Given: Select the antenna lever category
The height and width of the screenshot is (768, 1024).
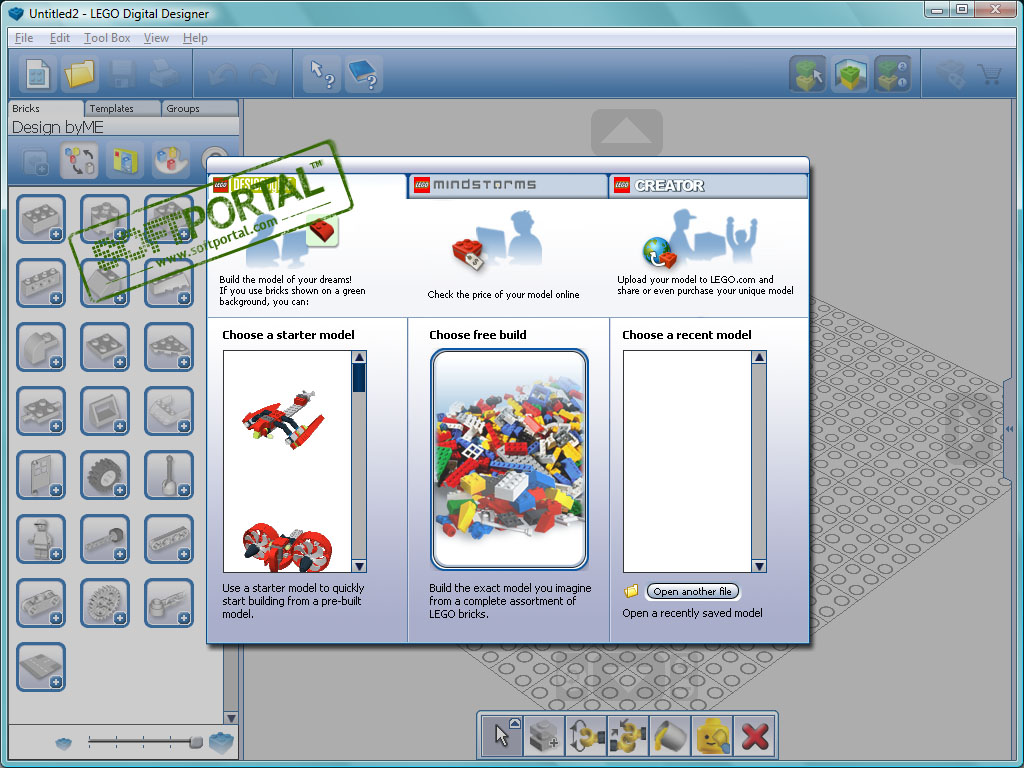Looking at the screenshot, I should tap(168, 475).
